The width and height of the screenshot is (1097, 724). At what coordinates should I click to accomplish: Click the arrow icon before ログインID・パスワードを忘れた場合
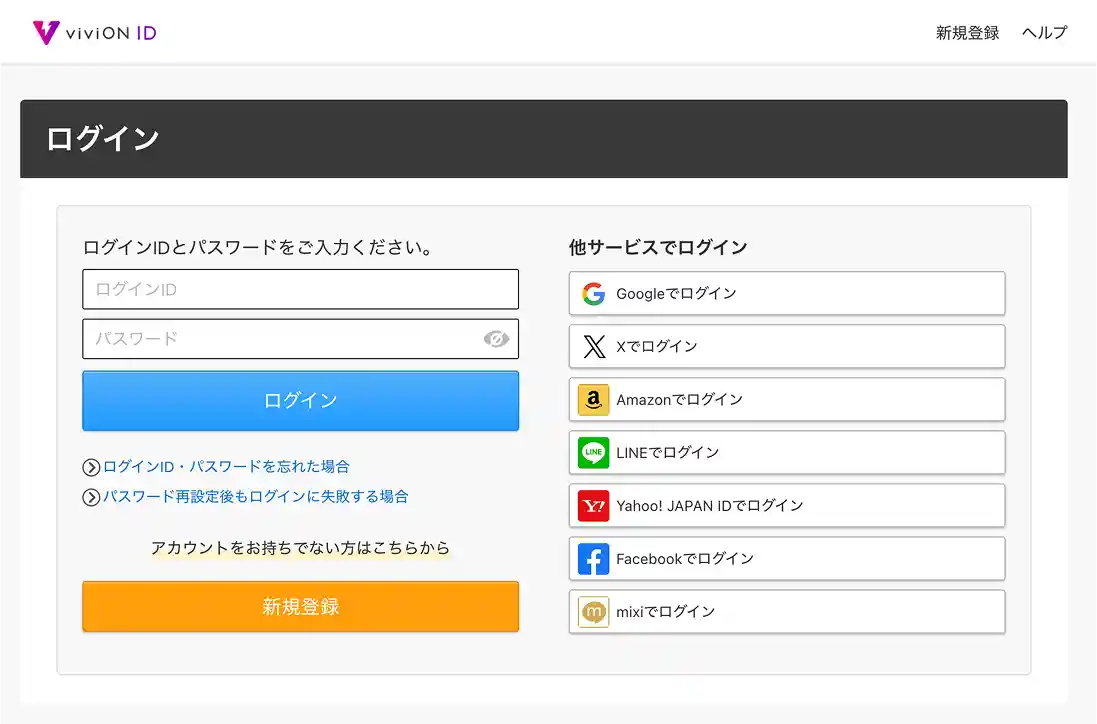(91, 467)
